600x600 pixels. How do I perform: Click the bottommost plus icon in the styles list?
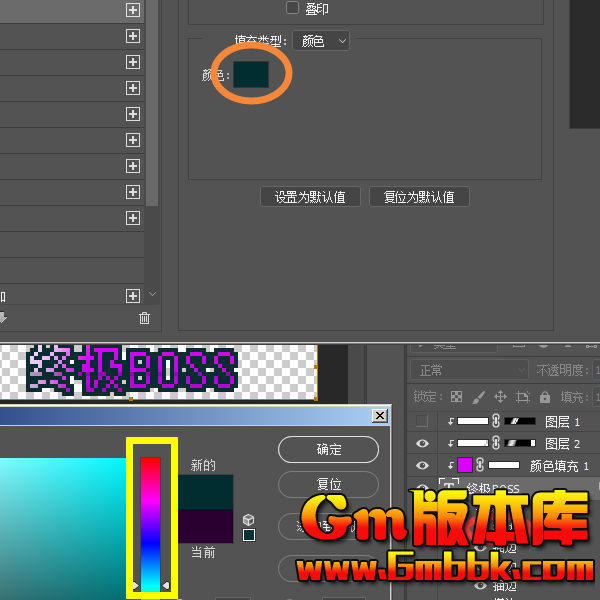[133, 296]
